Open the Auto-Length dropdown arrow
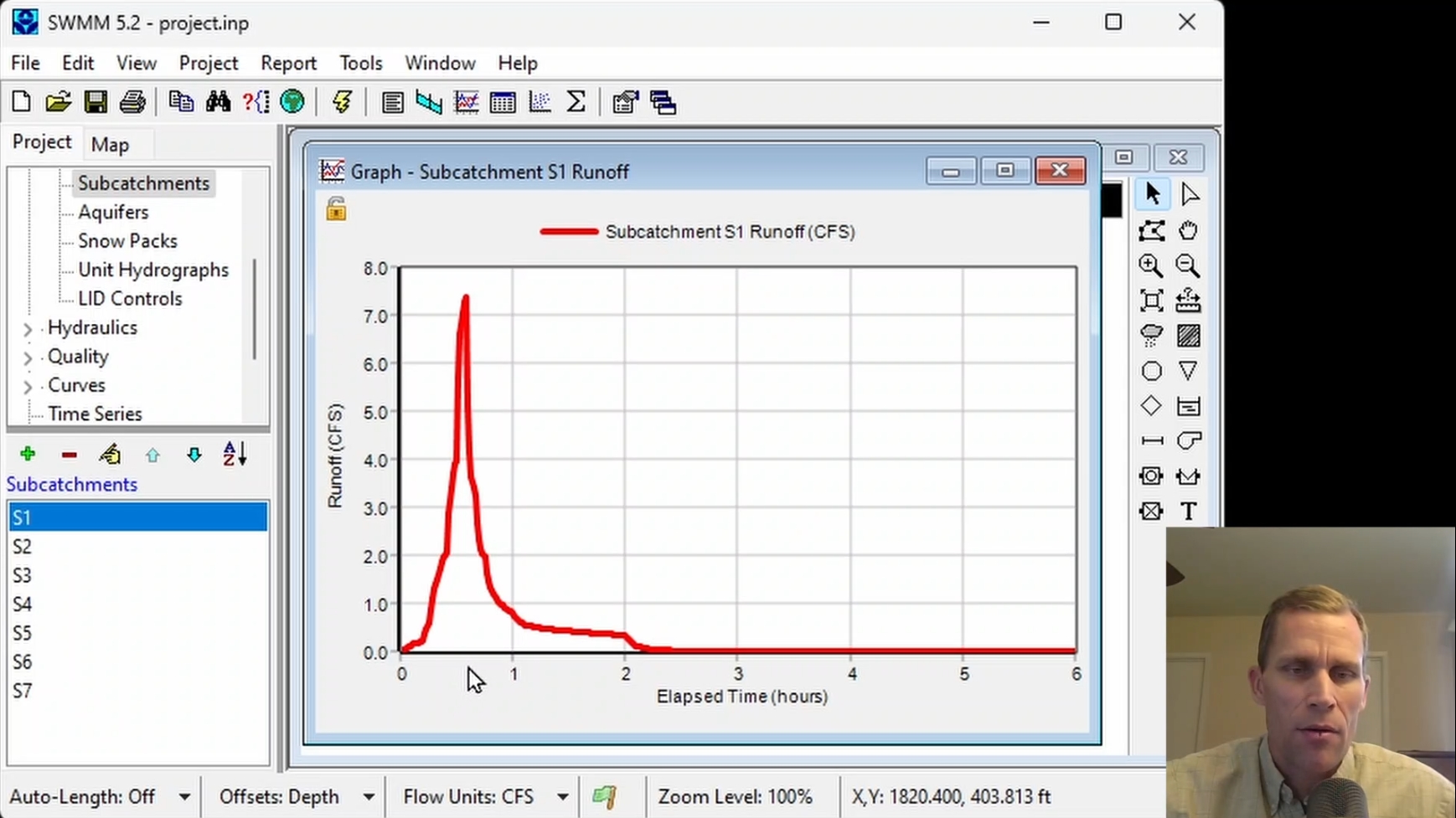The height and width of the screenshot is (818, 1456). click(x=184, y=797)
